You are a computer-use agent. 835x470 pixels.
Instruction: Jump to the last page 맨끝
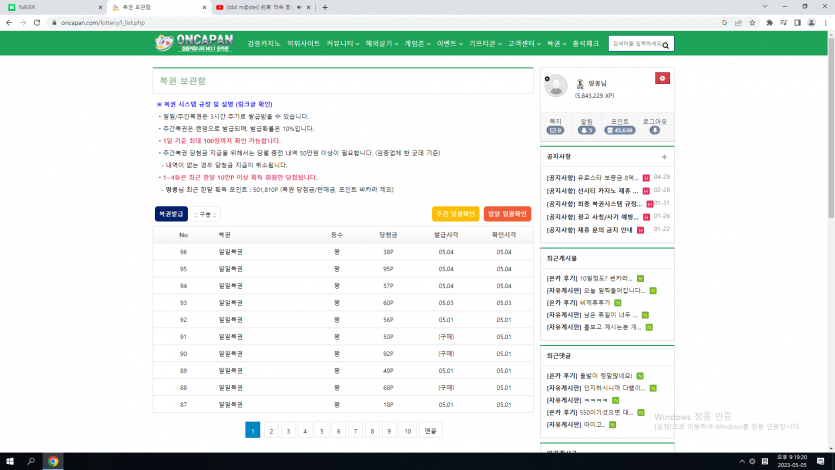pos(431,431)
